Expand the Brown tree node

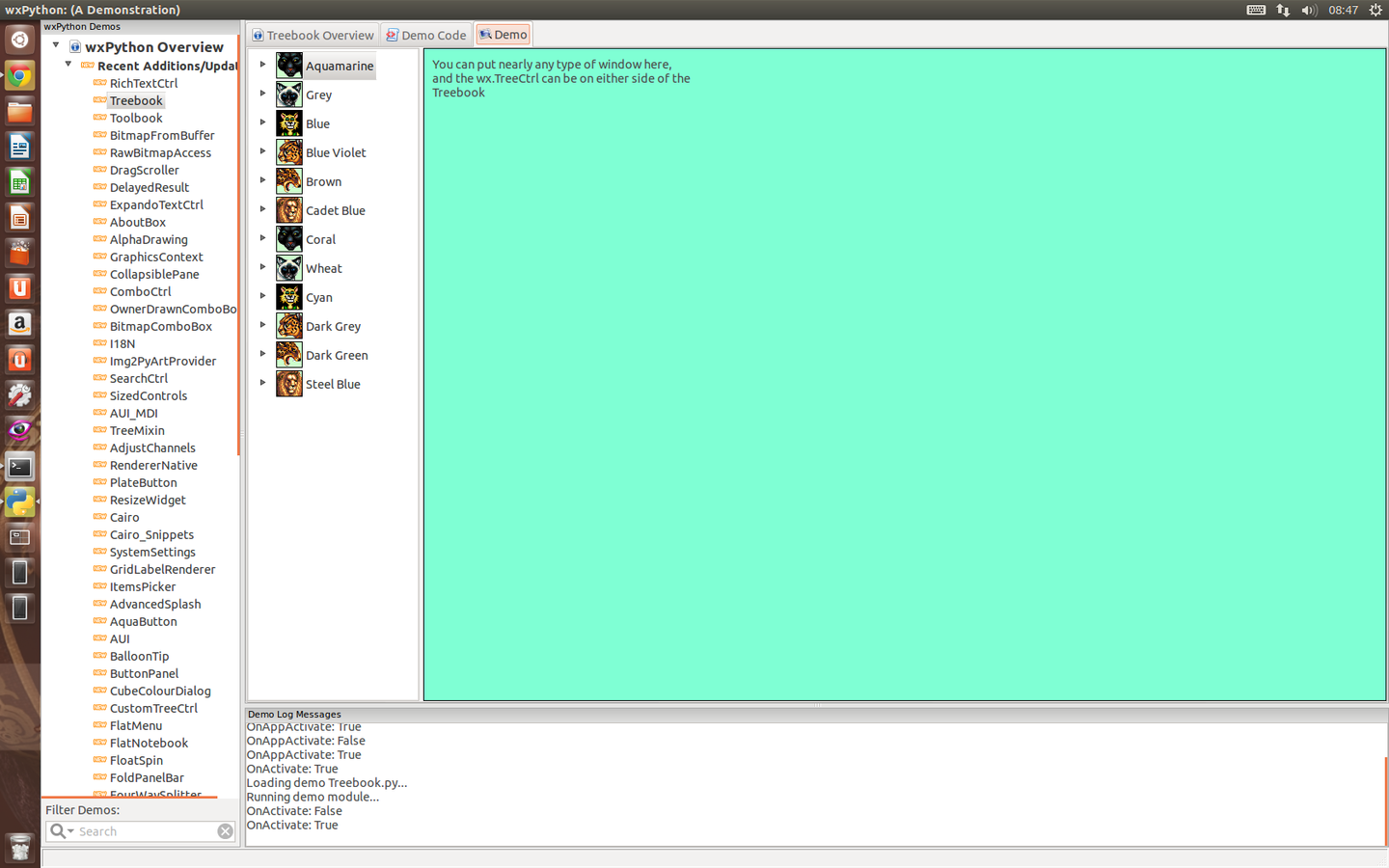262,180
